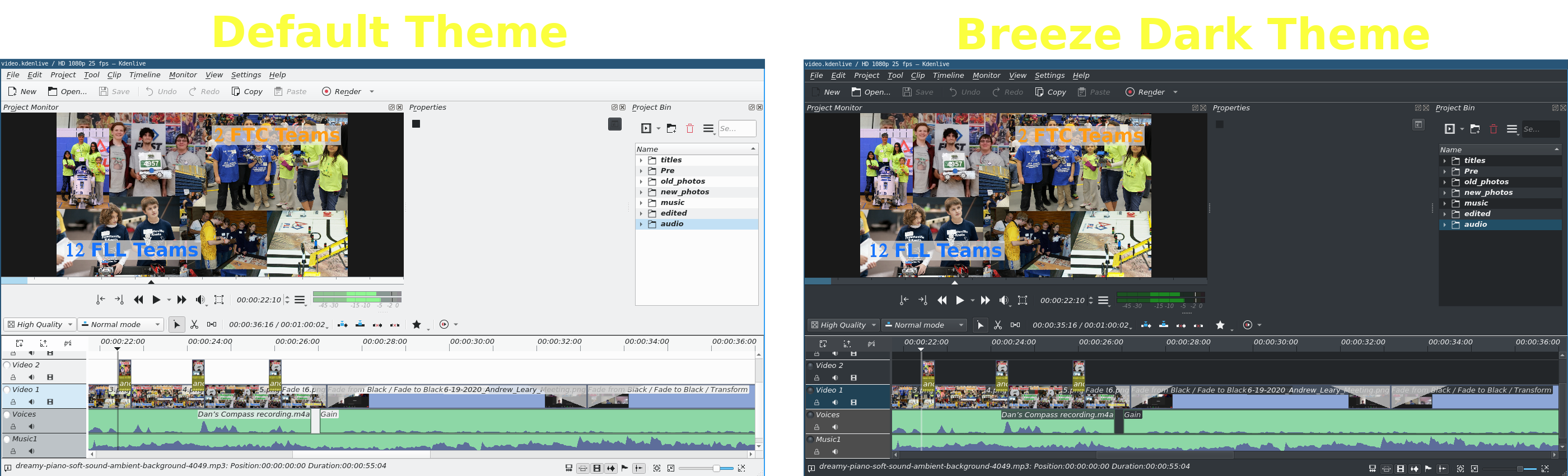Click red delete trash icon in Default Project Bin
The width and height of the screenshot is (1568, 476).
690,128
